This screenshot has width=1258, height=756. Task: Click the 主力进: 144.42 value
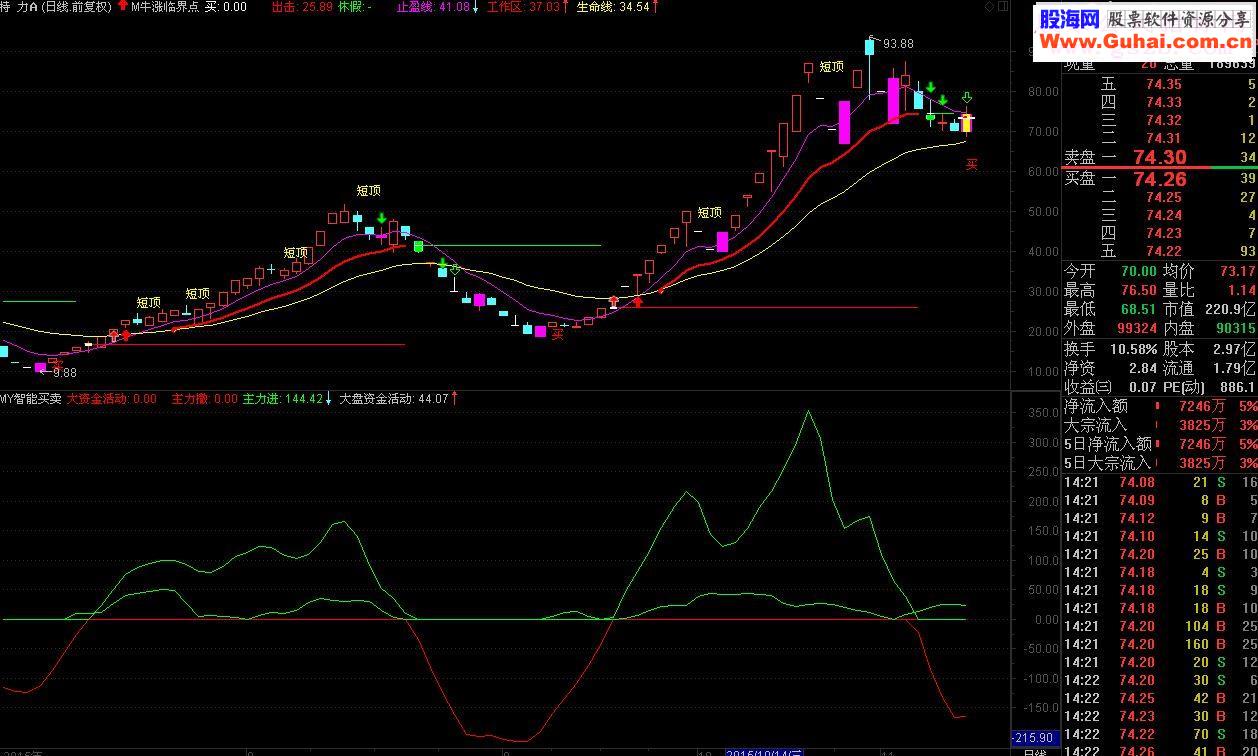point(283,398)
